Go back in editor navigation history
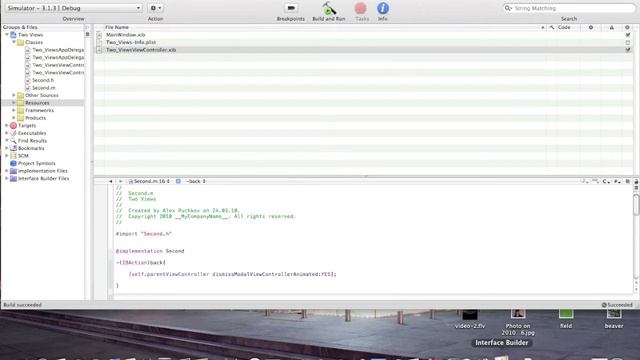 point(111,181)
